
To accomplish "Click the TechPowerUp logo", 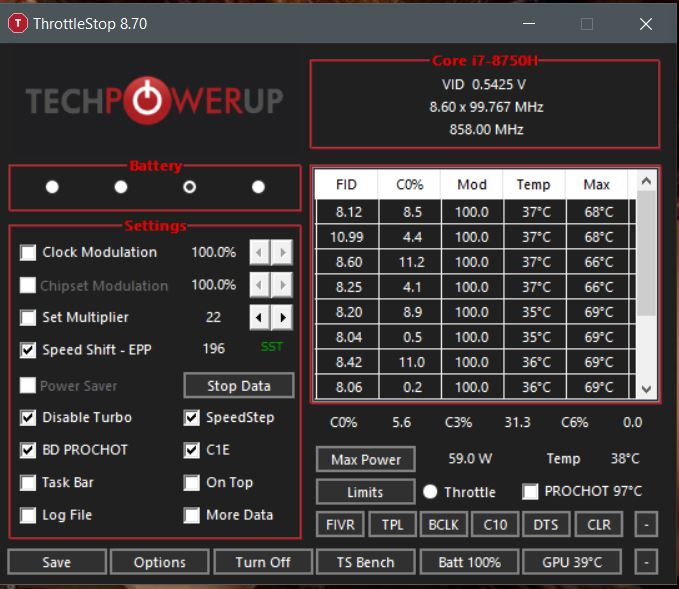I will (154, 100).
